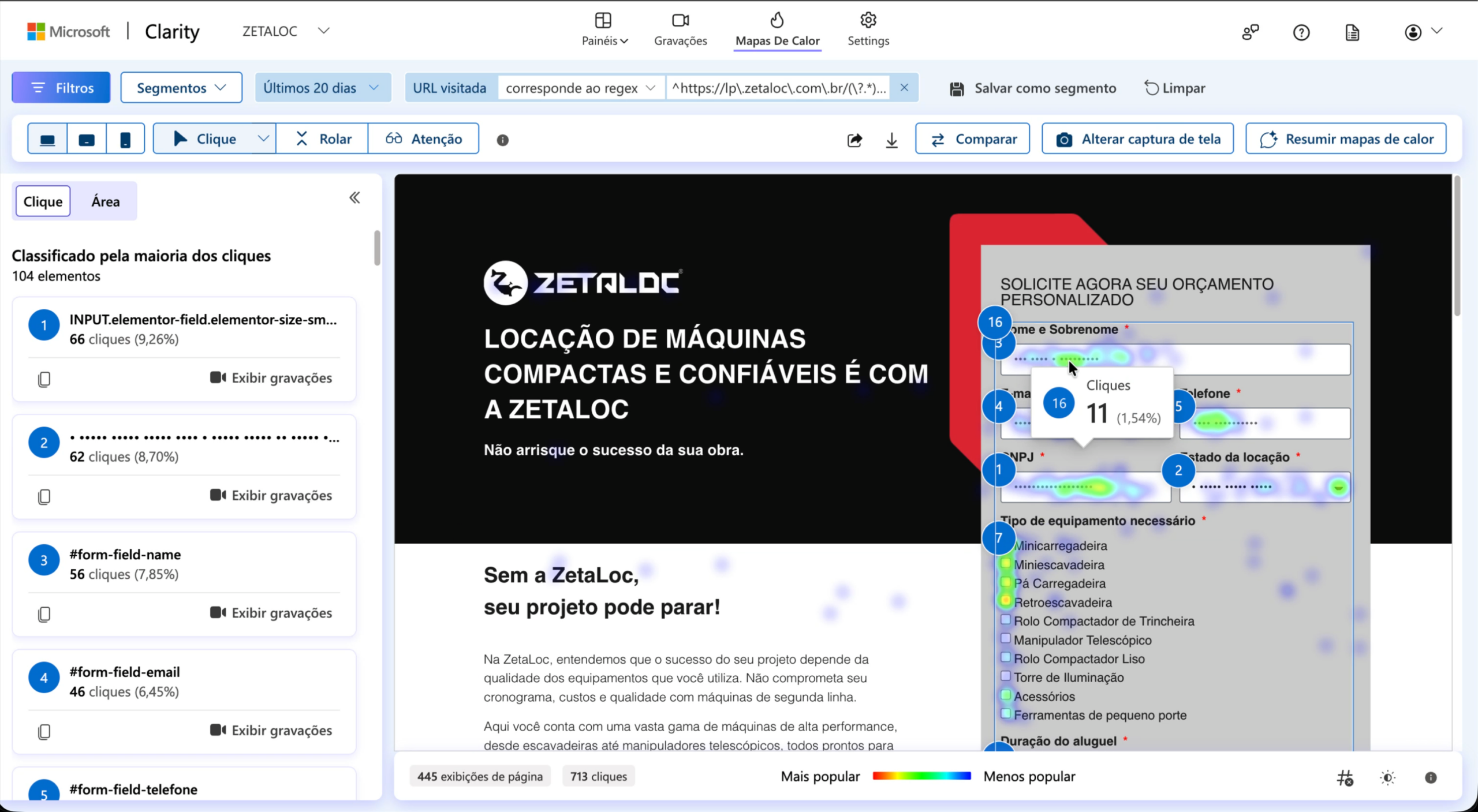Check Rolo Compactador Liso option
This screenshot has height=812, width=1478.
1006,657
